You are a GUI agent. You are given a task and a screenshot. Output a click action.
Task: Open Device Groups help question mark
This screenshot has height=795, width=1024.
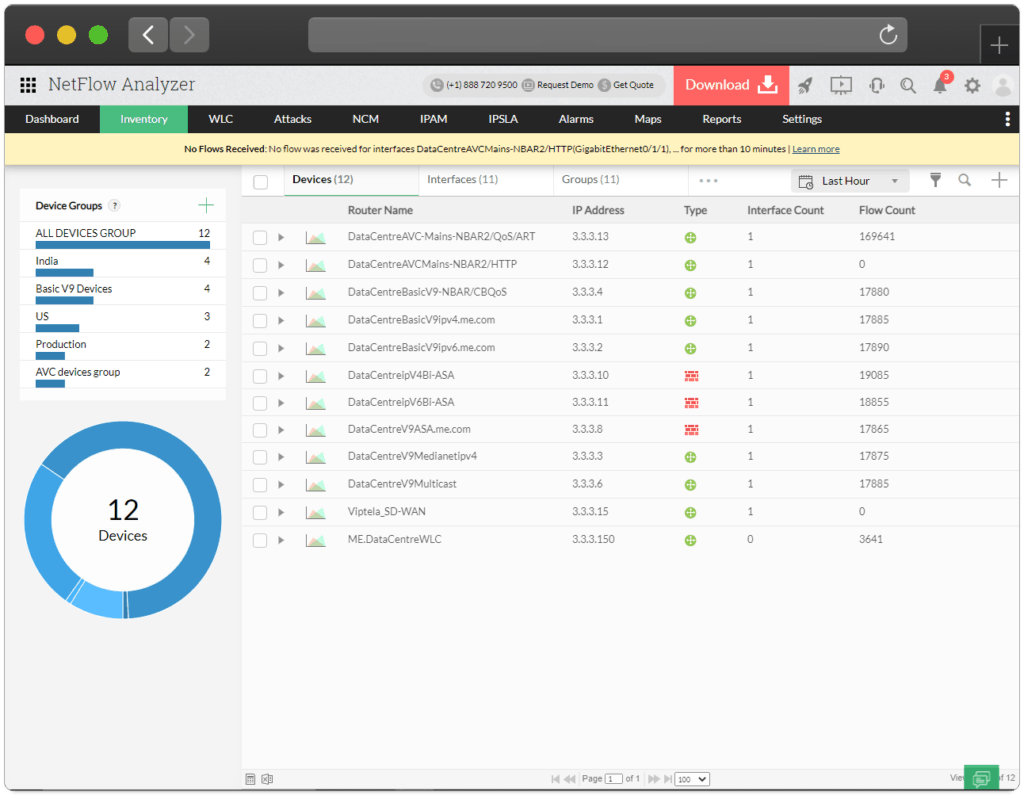click(x=114, y=206)
